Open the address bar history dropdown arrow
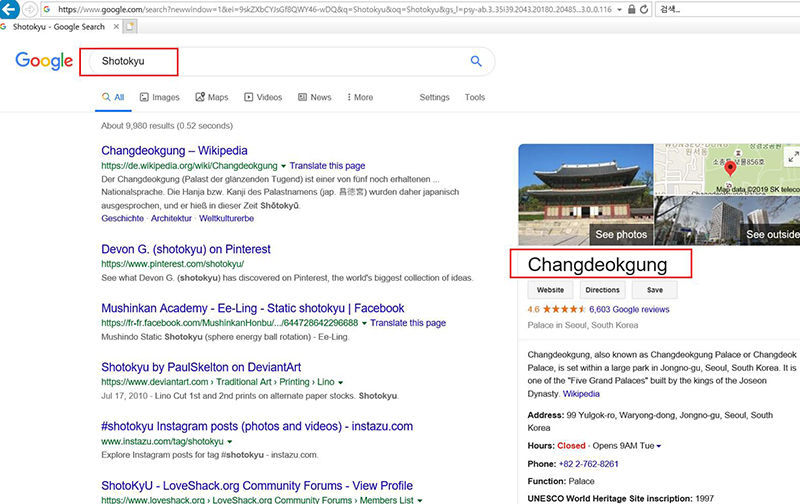 tap(619, 10)
